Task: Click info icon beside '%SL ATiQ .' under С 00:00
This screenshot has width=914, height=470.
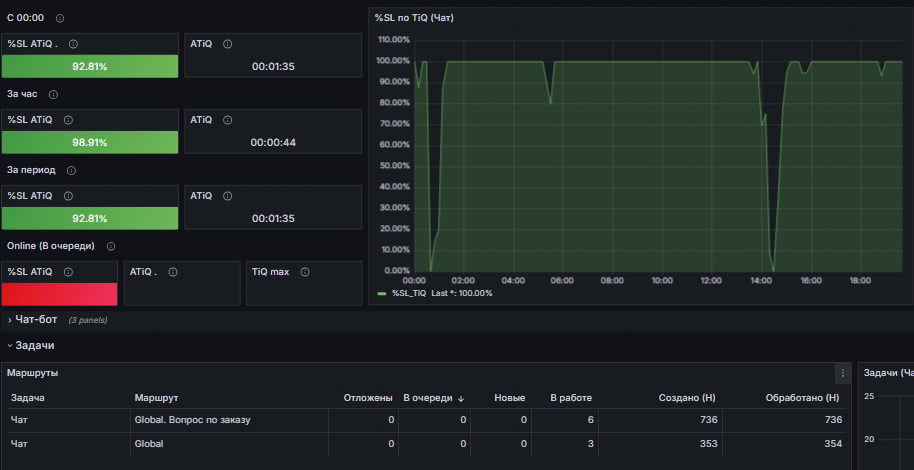Action: [73, 44]
